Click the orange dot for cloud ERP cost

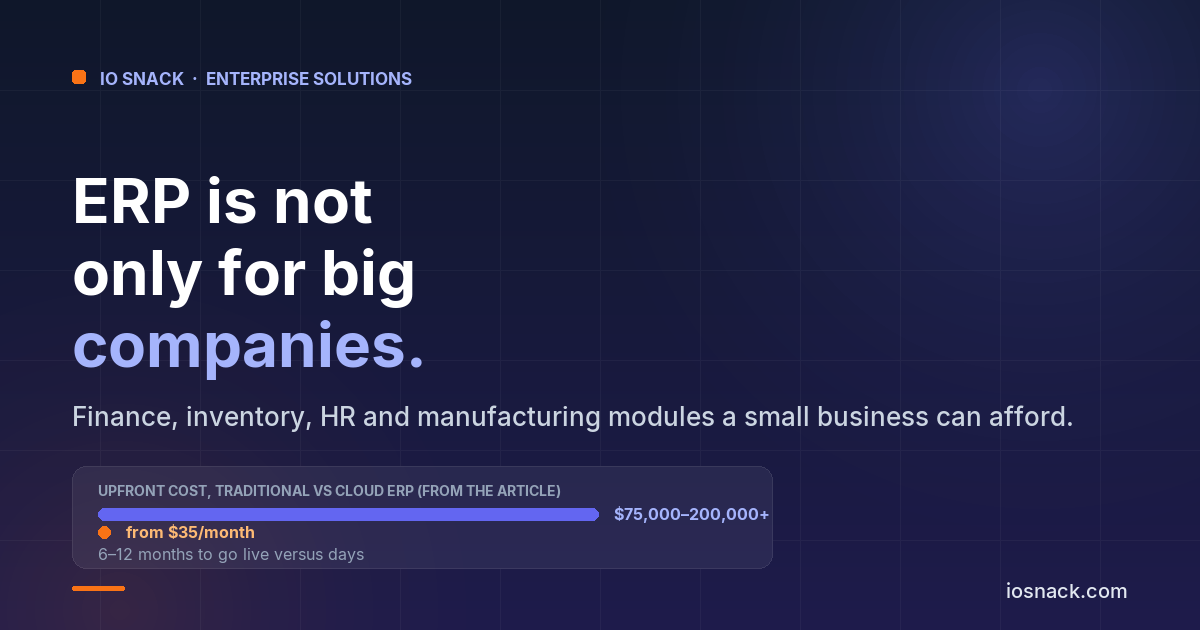(x=104, y=533)
